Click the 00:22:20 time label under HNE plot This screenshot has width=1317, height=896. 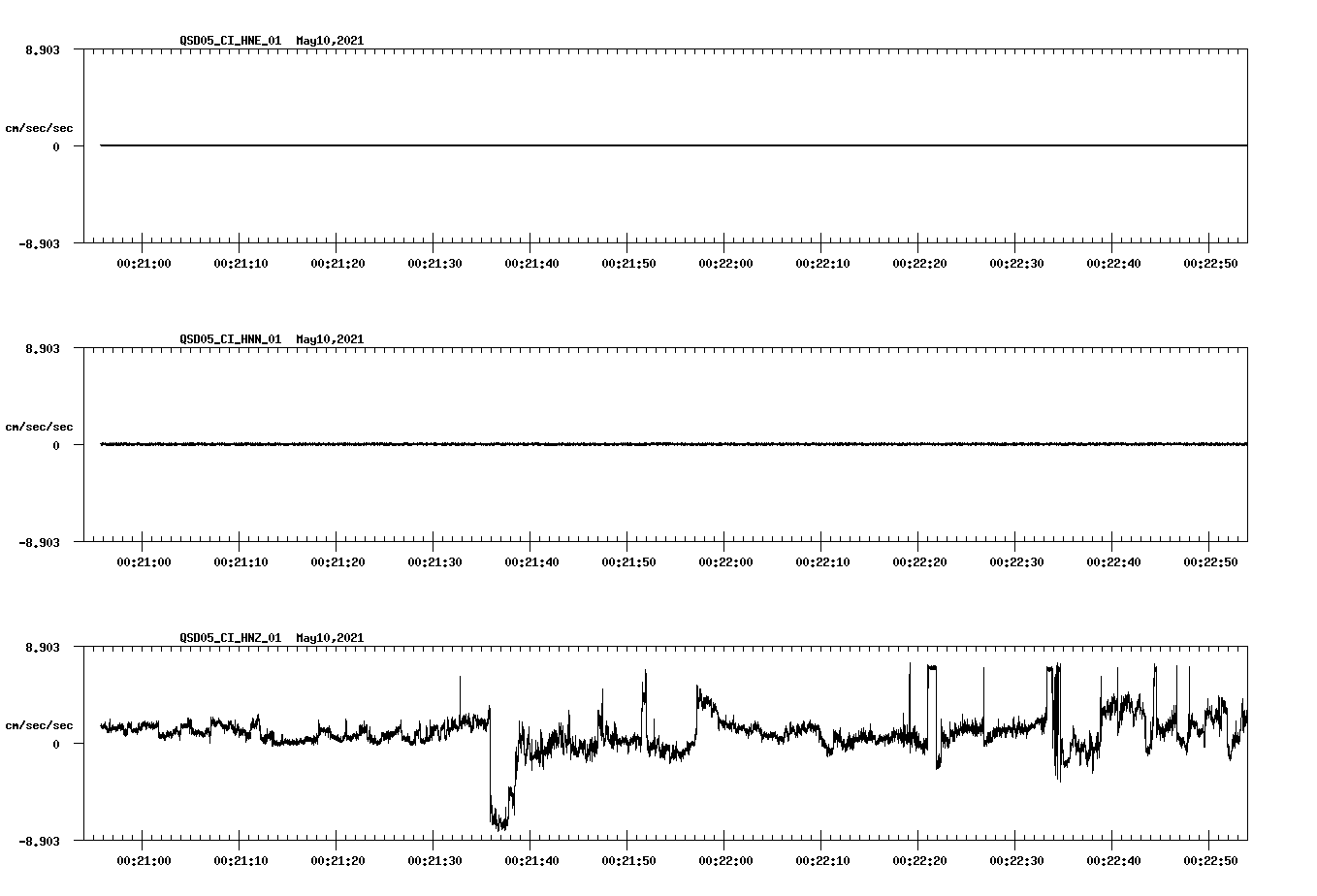919,264
